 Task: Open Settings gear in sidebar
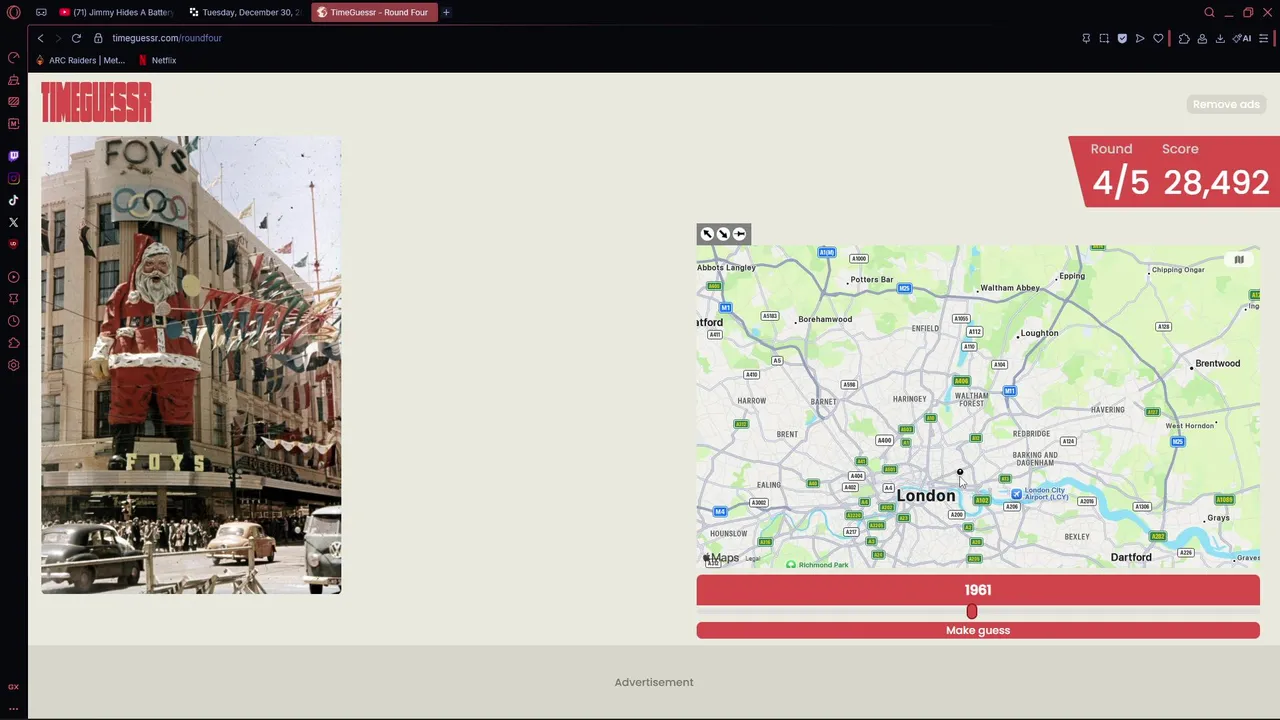pyautogui.click(x=13, y=365)
